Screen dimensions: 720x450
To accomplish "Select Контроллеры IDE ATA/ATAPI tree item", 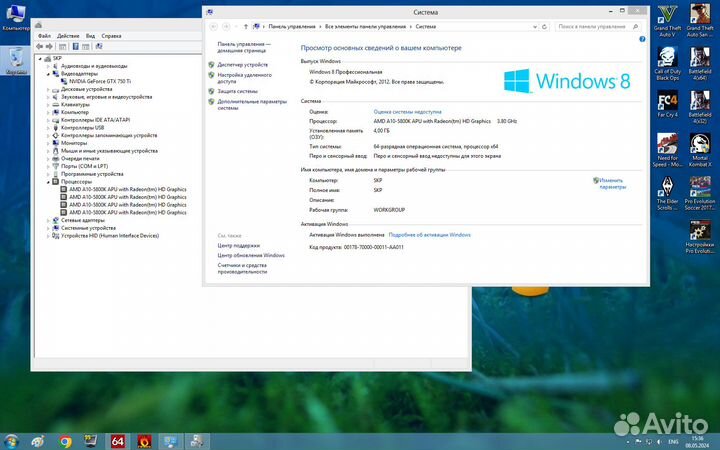I will (x=96, y=120).
